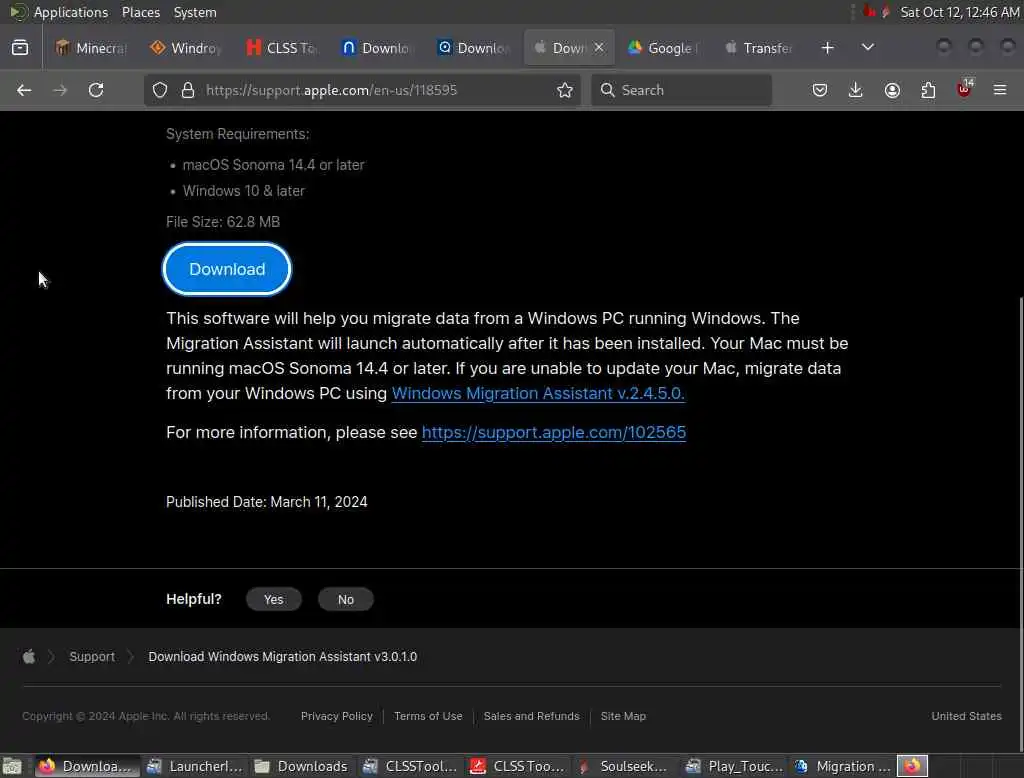Click the page vertical scrollbar

coord(1020,523)
